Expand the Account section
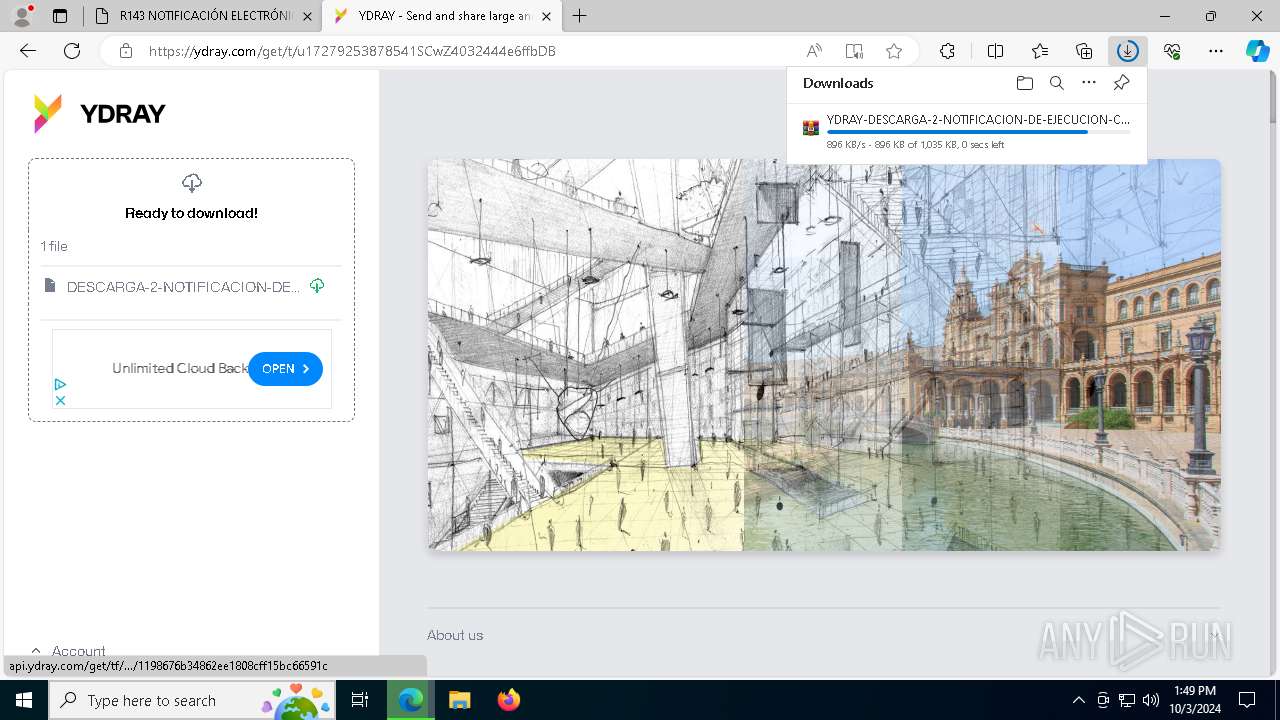Image resolution: width=1280 pixels, height=720 pixels. (68, 651)
